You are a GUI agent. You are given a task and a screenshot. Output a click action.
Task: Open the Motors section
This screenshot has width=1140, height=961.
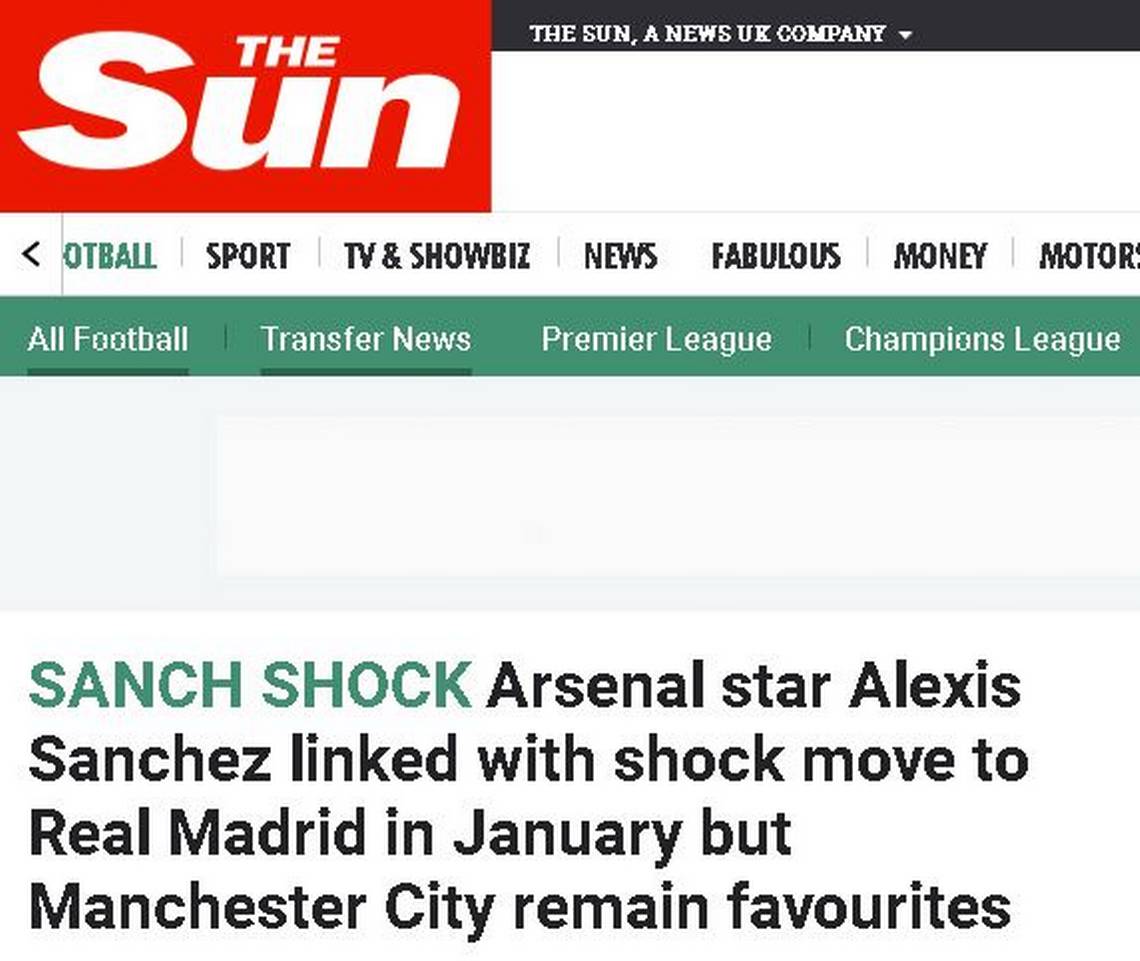click(x=1089, y=256)
